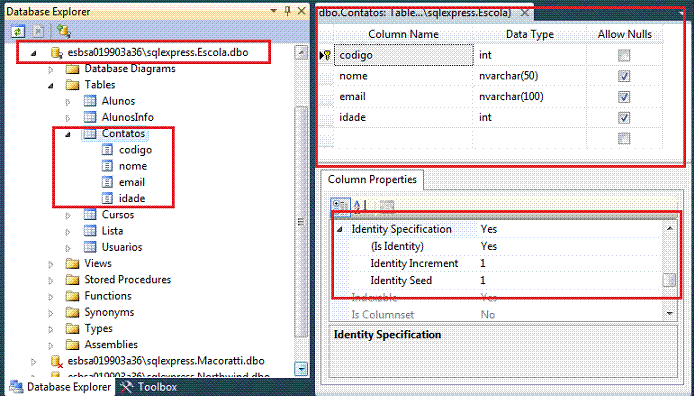Click the Types folder icon

(72, 329)
